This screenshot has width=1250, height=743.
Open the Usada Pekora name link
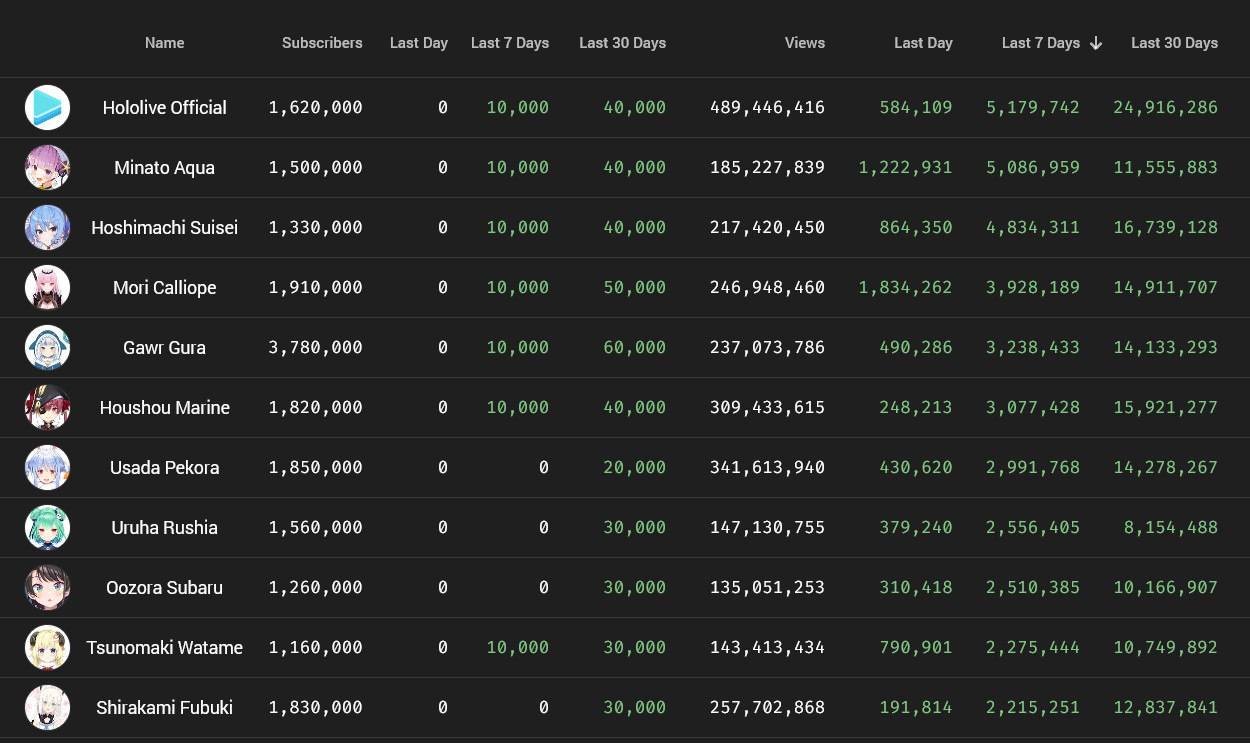tap(165, 467)
